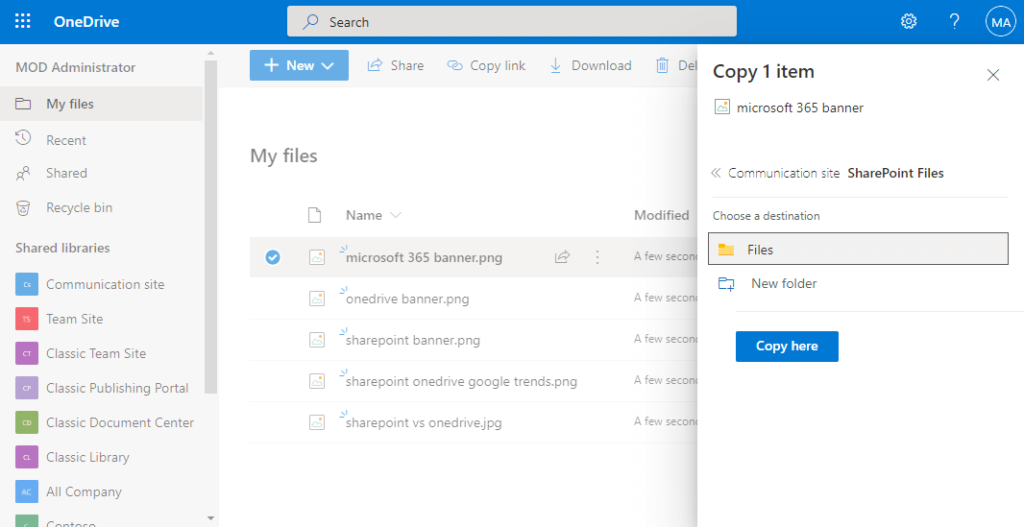Click the Modified column header
Viewport: 1024px width, 527px height.
tap(662, 215)
